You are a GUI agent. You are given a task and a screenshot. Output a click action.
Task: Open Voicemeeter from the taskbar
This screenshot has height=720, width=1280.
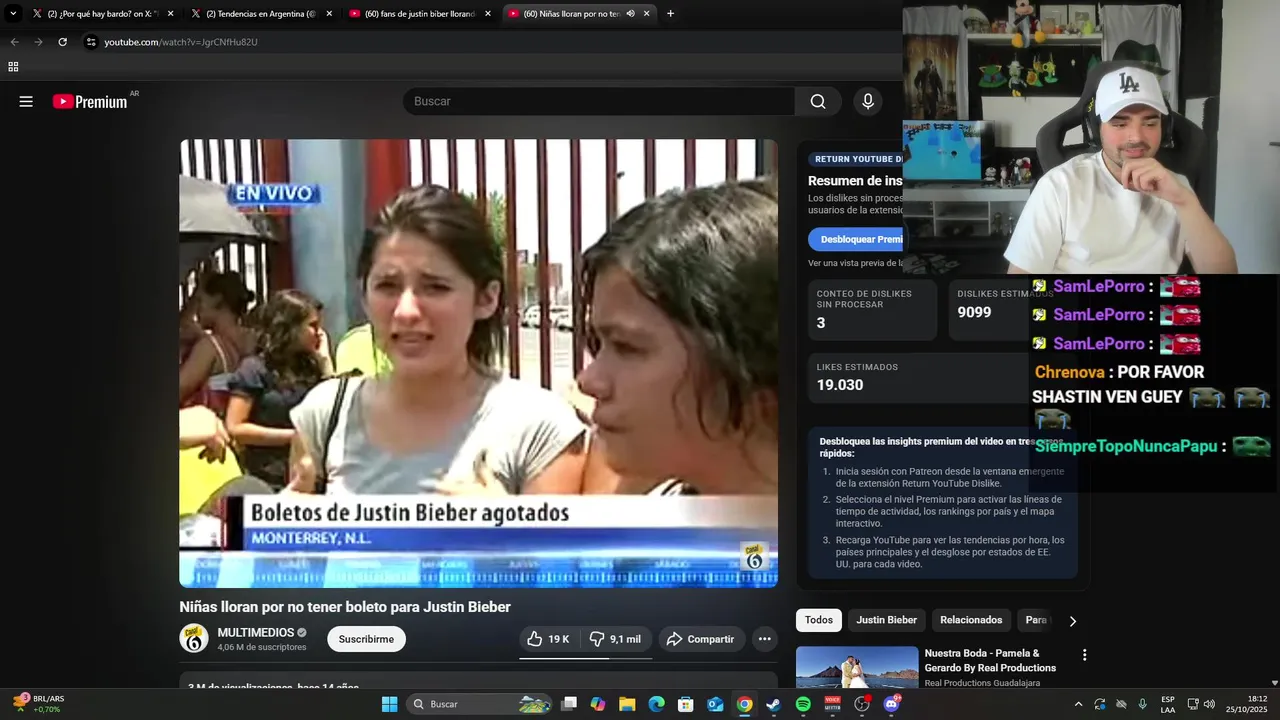[x=832, y=704]
